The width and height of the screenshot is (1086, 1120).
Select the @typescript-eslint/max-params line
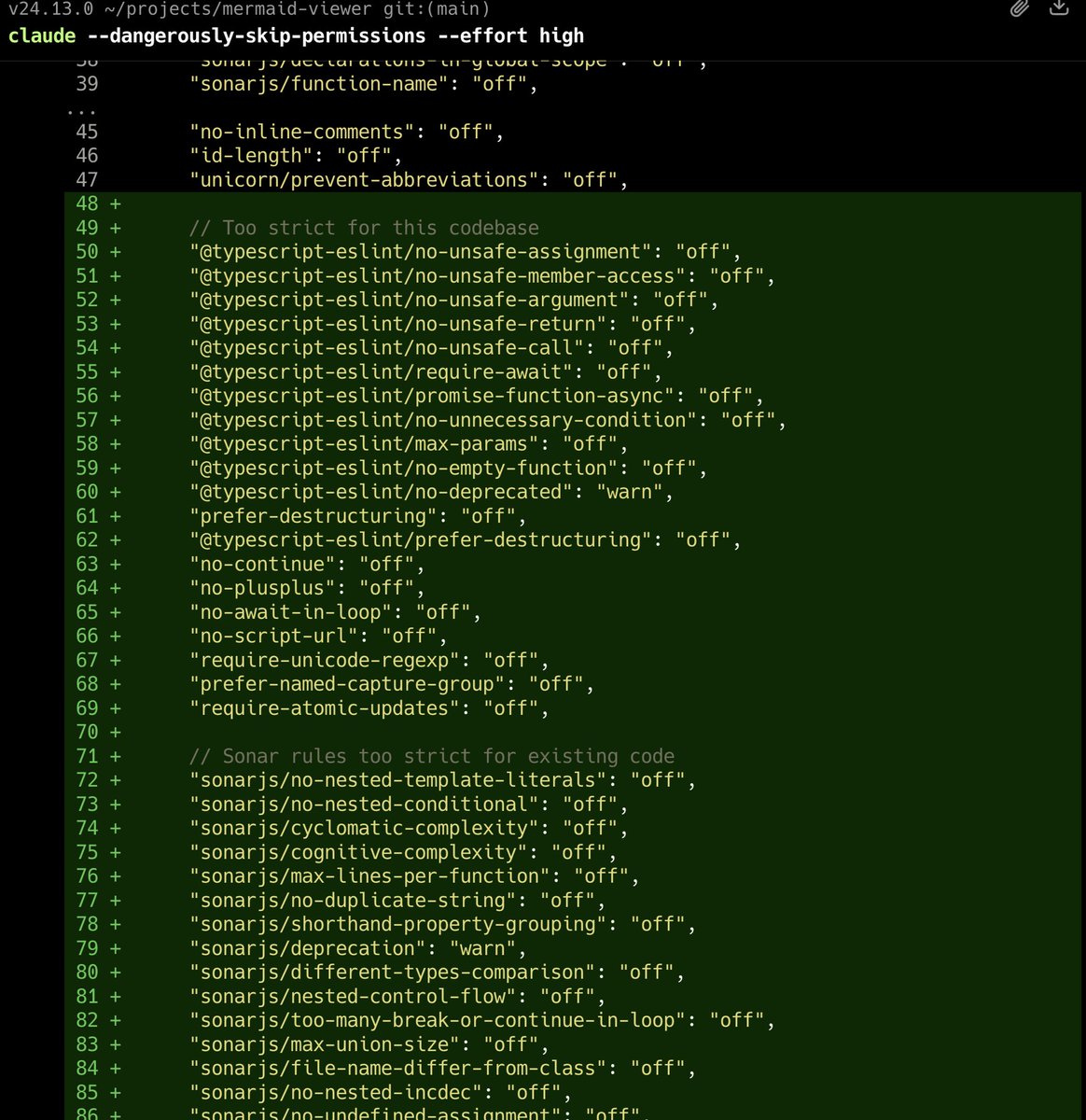coord(409,444)
